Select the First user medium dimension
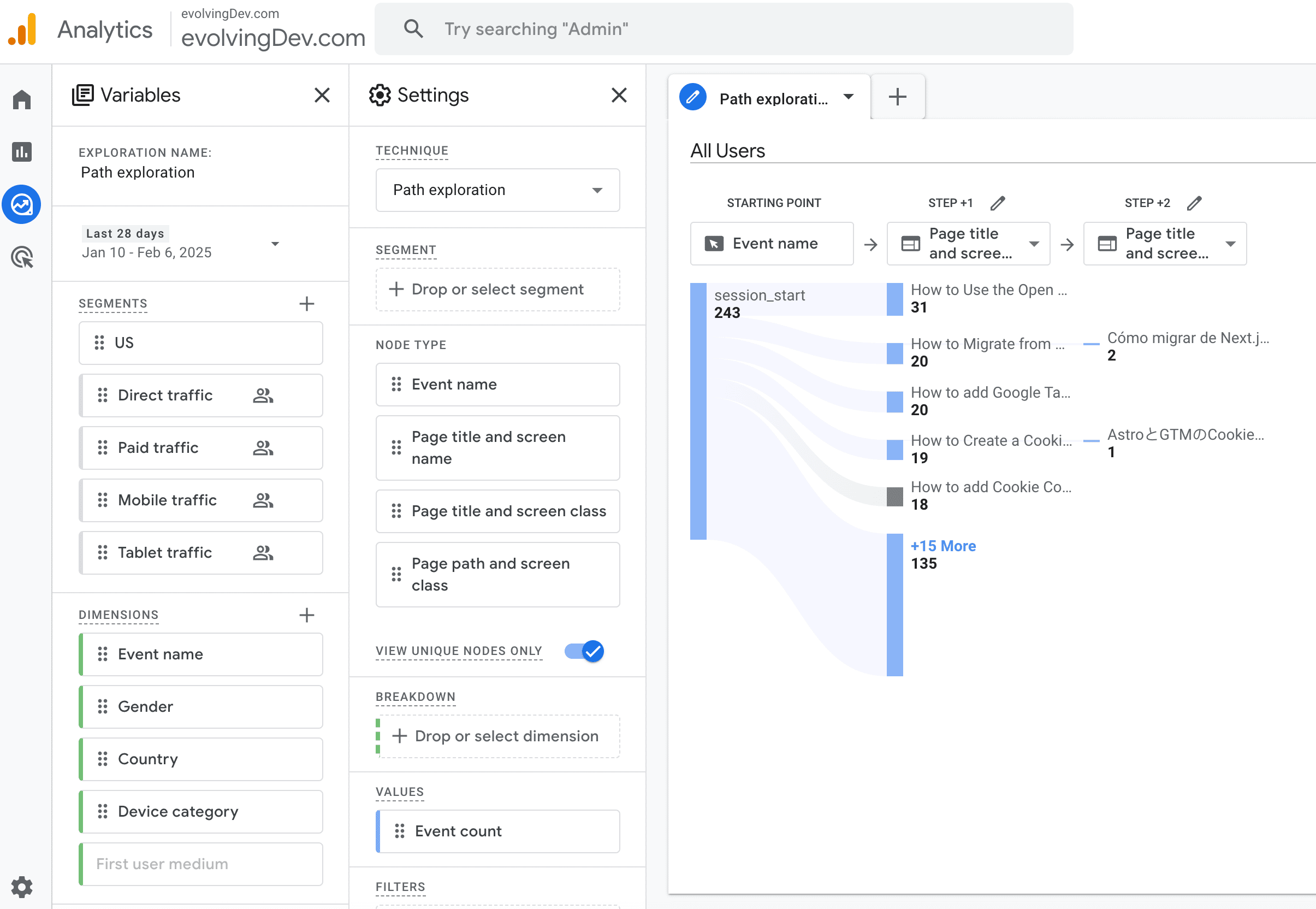The height and width of the screenshot is (909, 1316). tap(201, 864)
